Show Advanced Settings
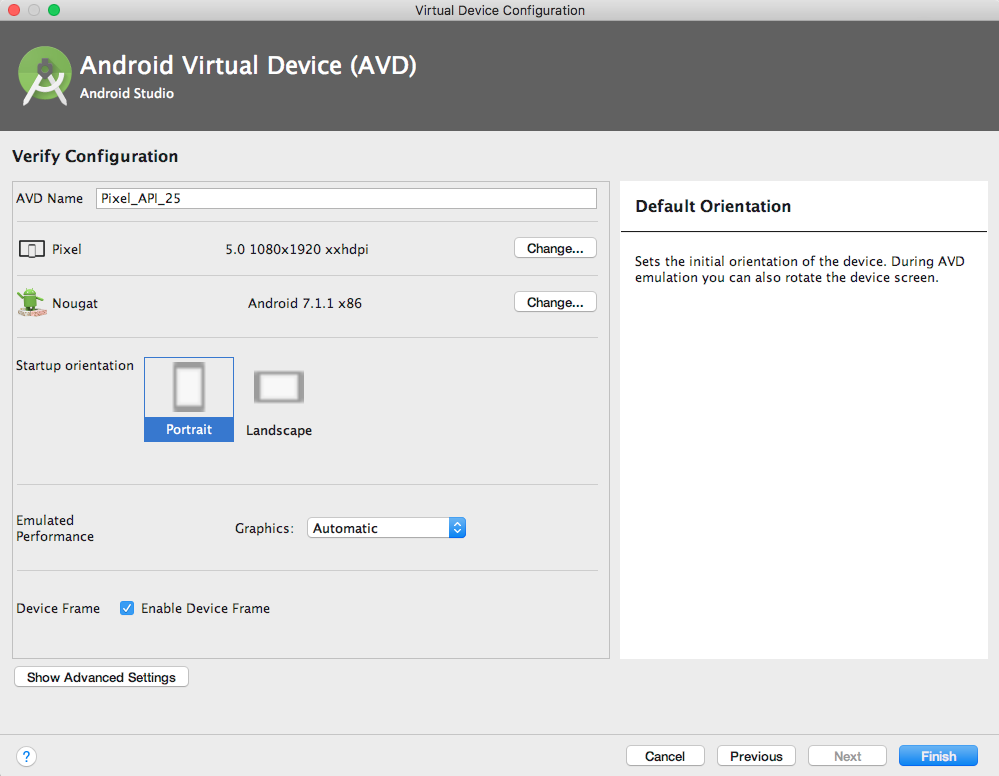999x776 pixels. click(x=101, y=677)
